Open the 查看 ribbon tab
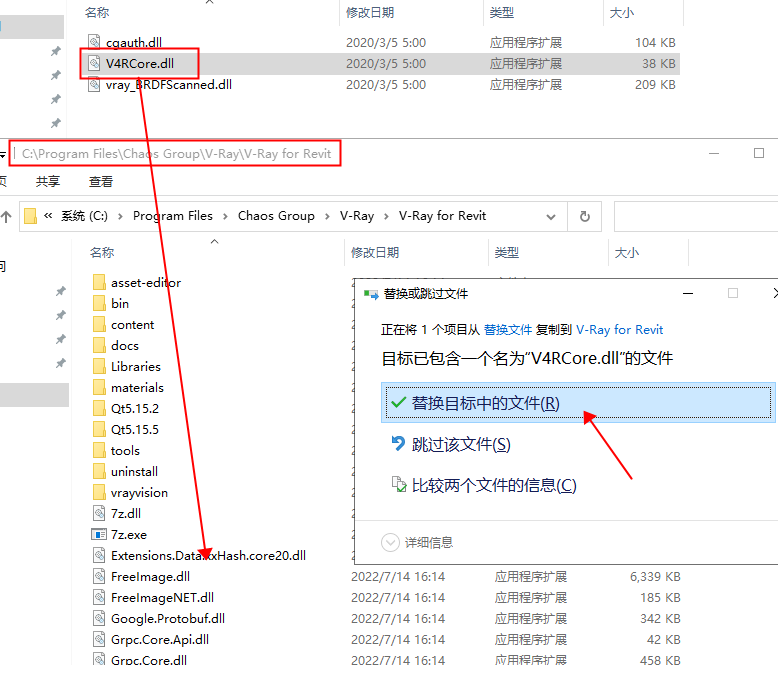 [x=101, y=181]
